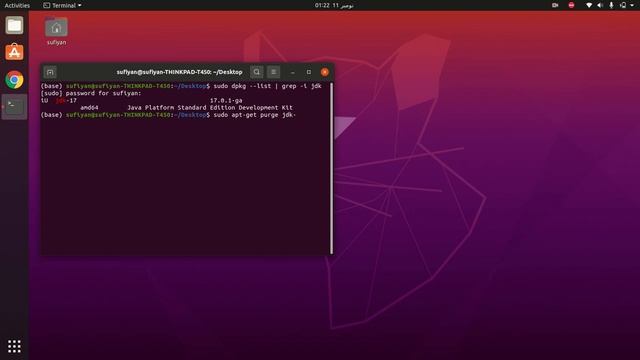This screenshot has width=640, height=360.
Task: Open terminal hamburger menu
Action: point(273,72)
